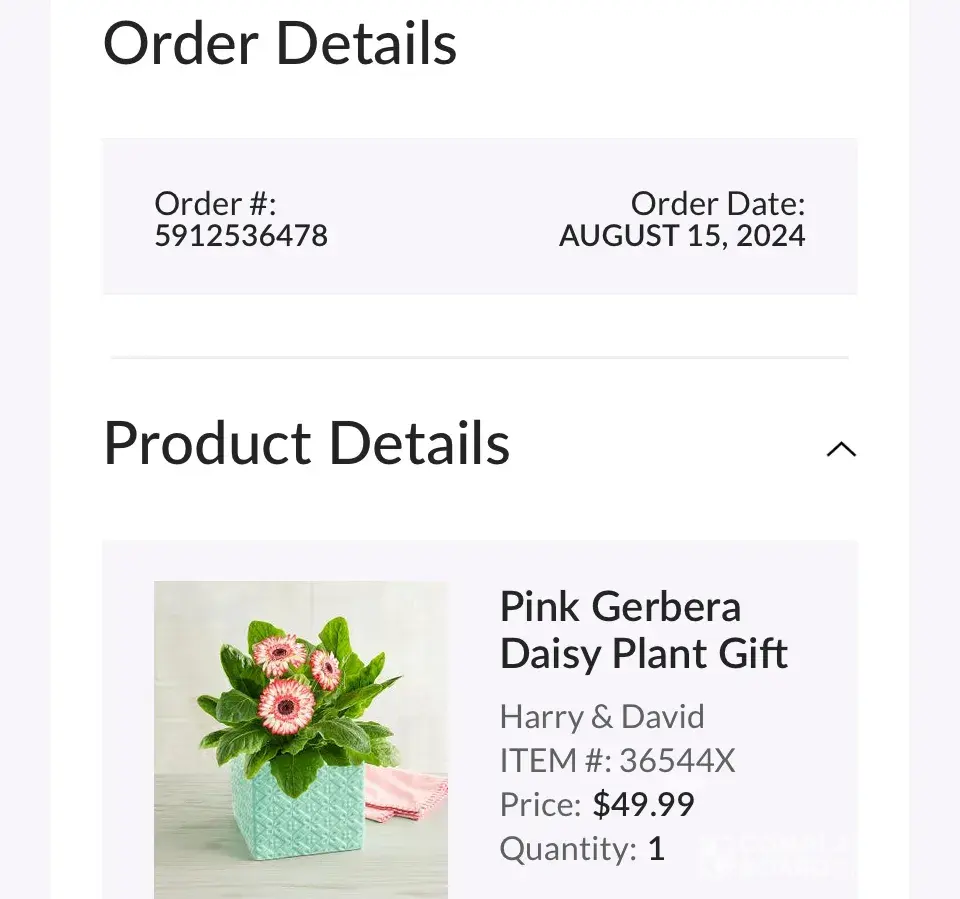
Task: Click the item number 36544X
Action: tap(677, 761)
